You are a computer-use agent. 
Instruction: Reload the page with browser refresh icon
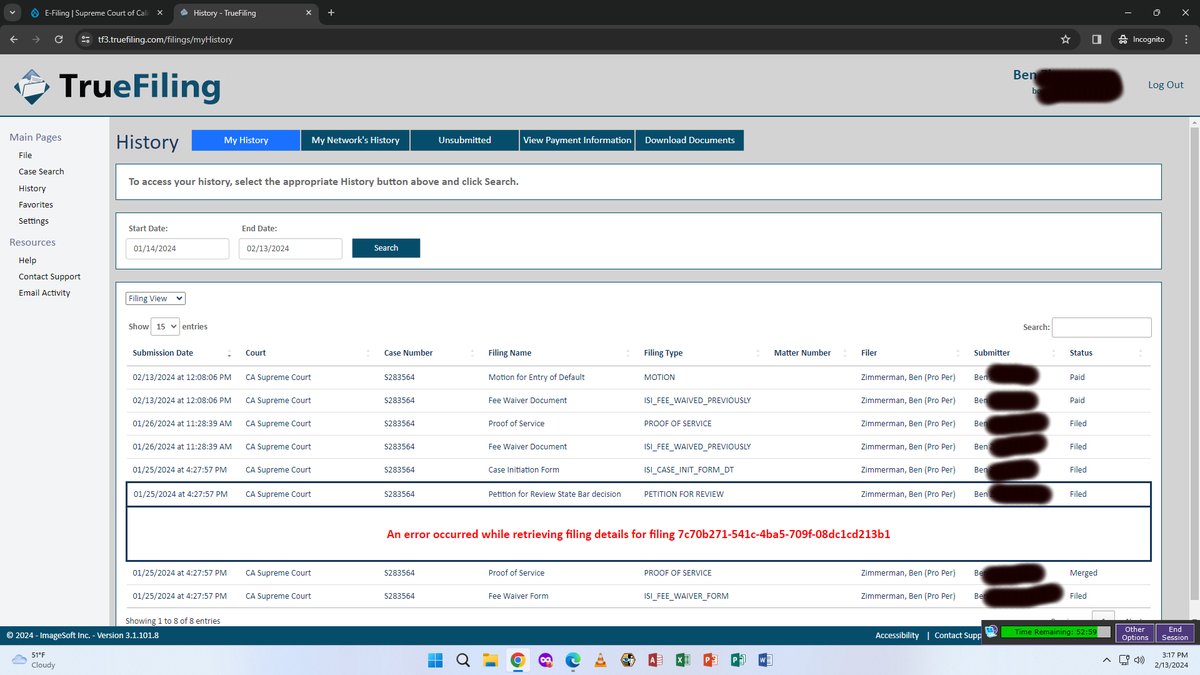(59, 39)
